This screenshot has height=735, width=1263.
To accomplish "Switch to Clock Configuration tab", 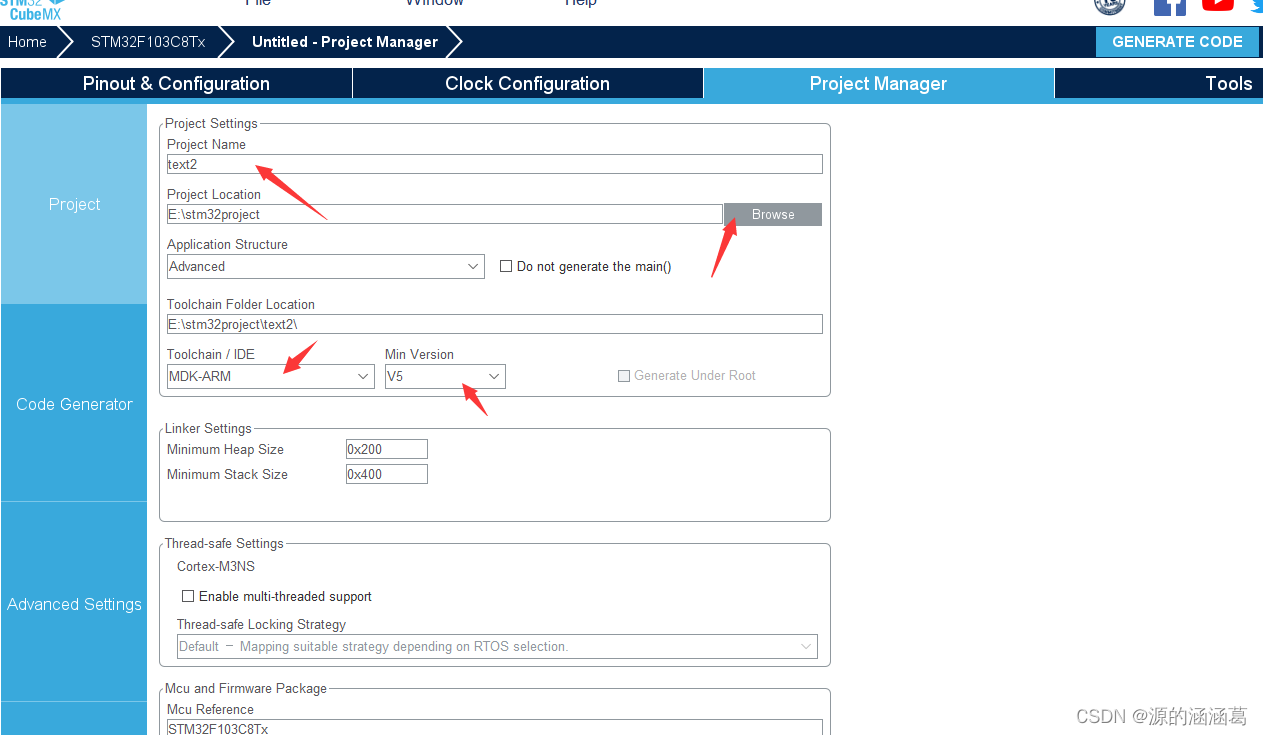I will click(x=528, y=84).
